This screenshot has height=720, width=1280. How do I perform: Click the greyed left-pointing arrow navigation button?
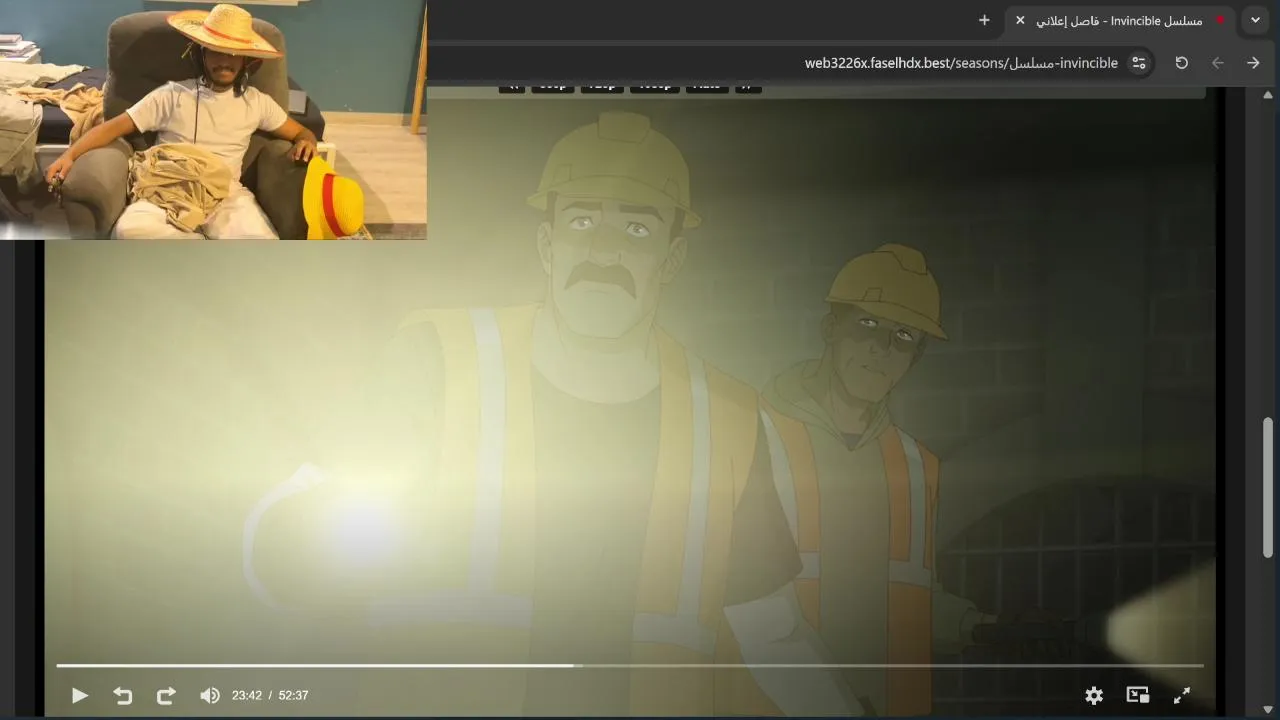(1217, 63)
